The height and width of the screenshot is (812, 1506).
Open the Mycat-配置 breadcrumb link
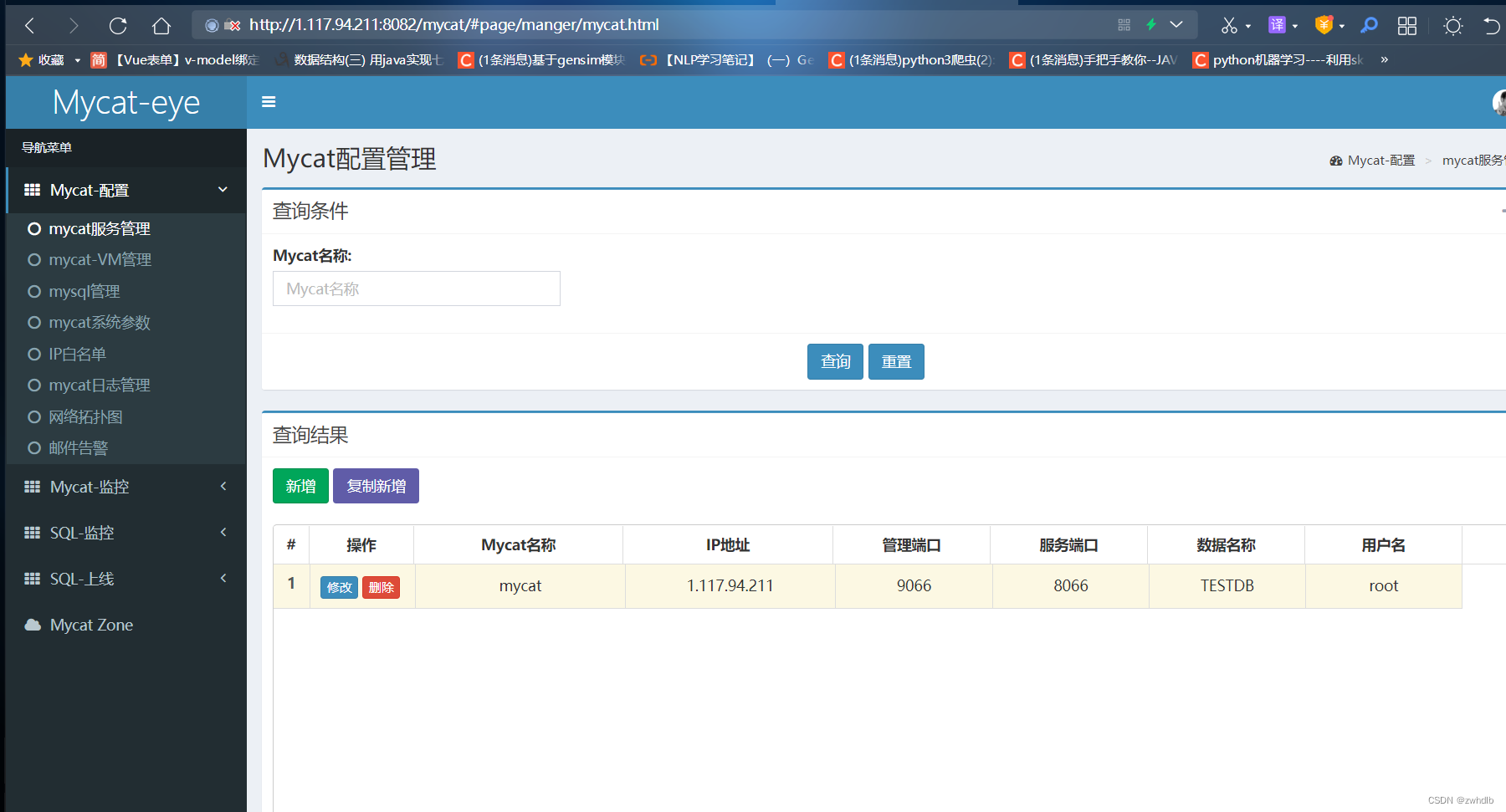1381,160
